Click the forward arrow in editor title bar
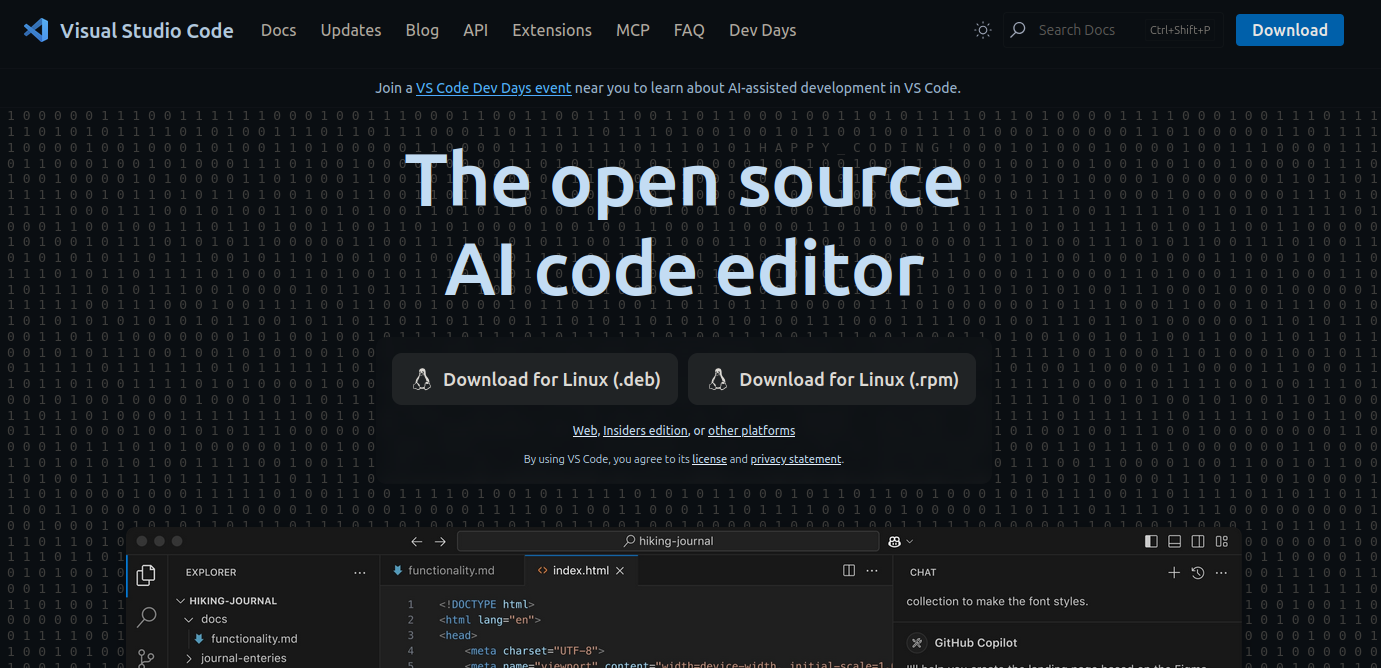The width and height of the screenshot is (1381, 668). pos(440,541)
